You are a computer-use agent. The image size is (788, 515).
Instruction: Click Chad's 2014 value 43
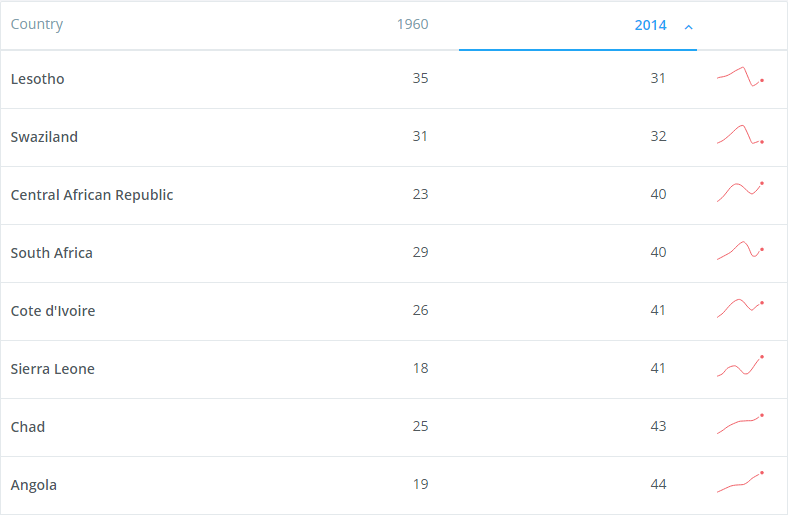click(658, 426)
